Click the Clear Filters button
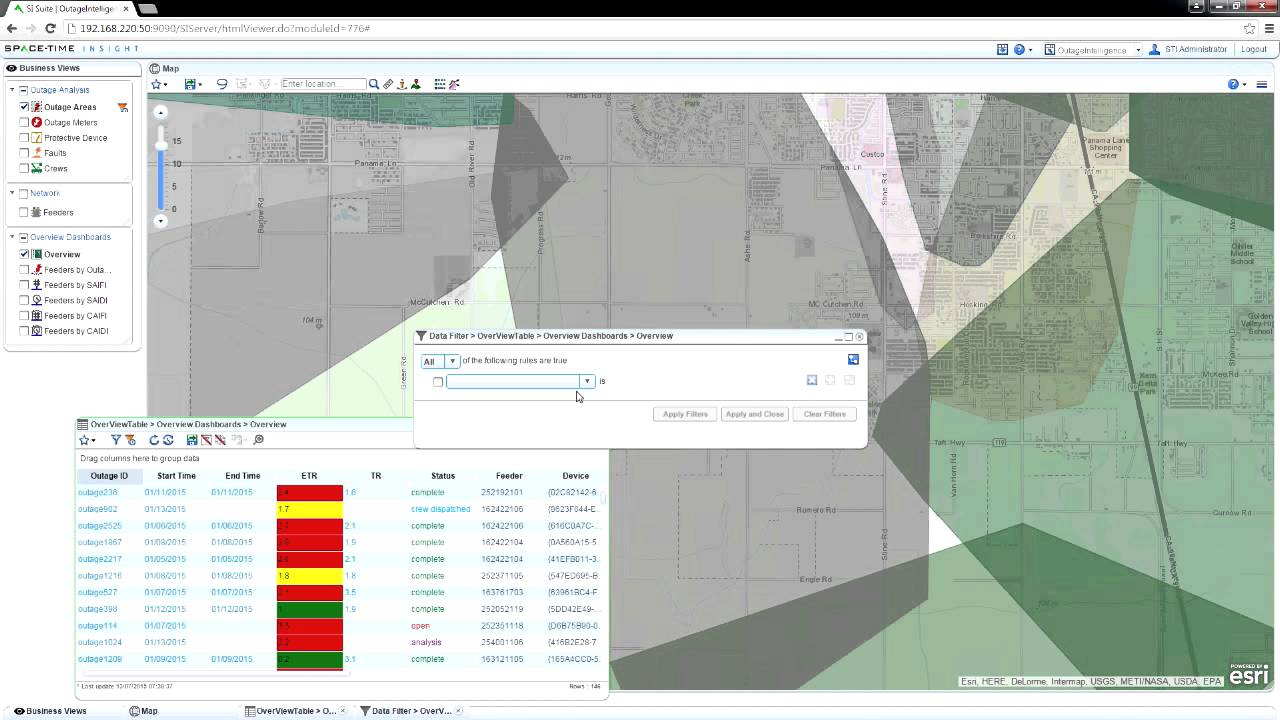The height and width of the screenshot is (720, 1280). [x=824, y=414]
